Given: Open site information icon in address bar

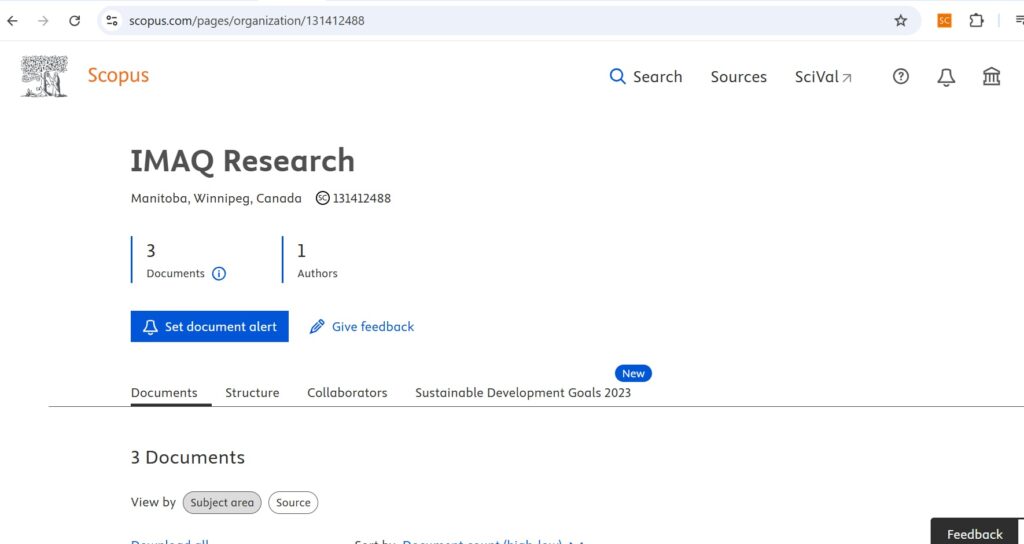Looking at the screenshot, I should (x=112, y=21).
